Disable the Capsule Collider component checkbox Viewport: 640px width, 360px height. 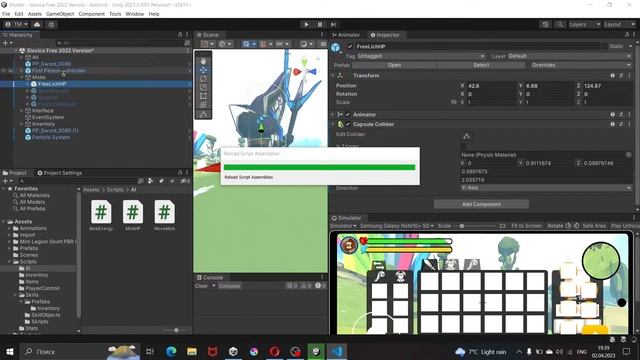pyautogui.click(x=348, y=124)
